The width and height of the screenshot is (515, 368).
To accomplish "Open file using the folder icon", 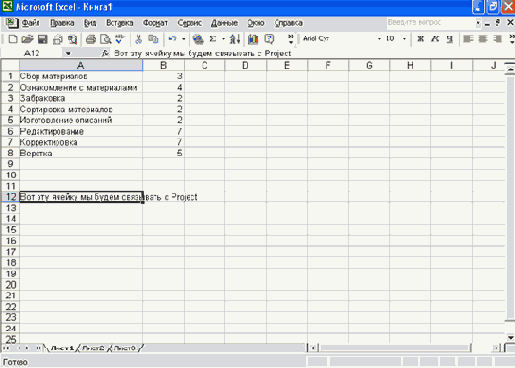I will click(27, 39).
